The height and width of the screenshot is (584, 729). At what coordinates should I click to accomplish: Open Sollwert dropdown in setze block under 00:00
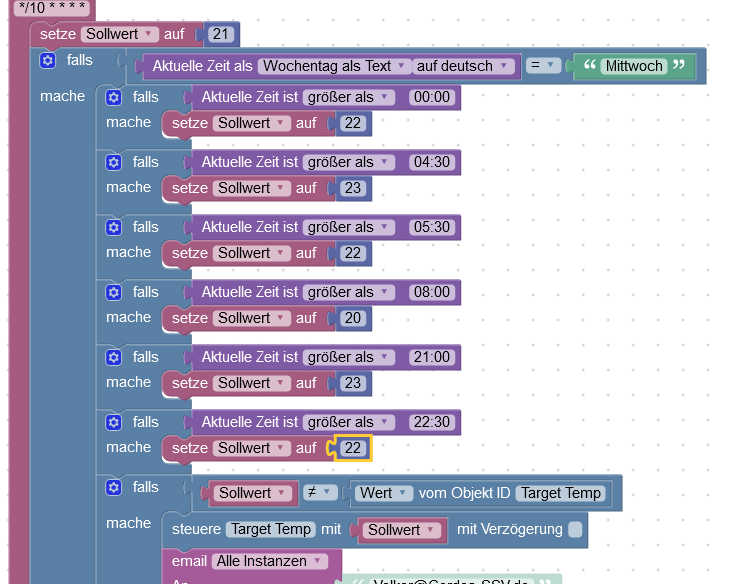[x=252, y=123]
